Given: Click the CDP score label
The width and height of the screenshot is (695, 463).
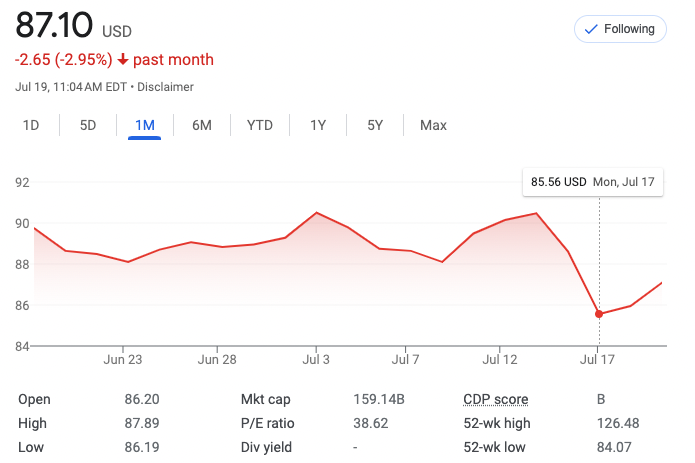Looking at the screenshot, I should (495, 399).
